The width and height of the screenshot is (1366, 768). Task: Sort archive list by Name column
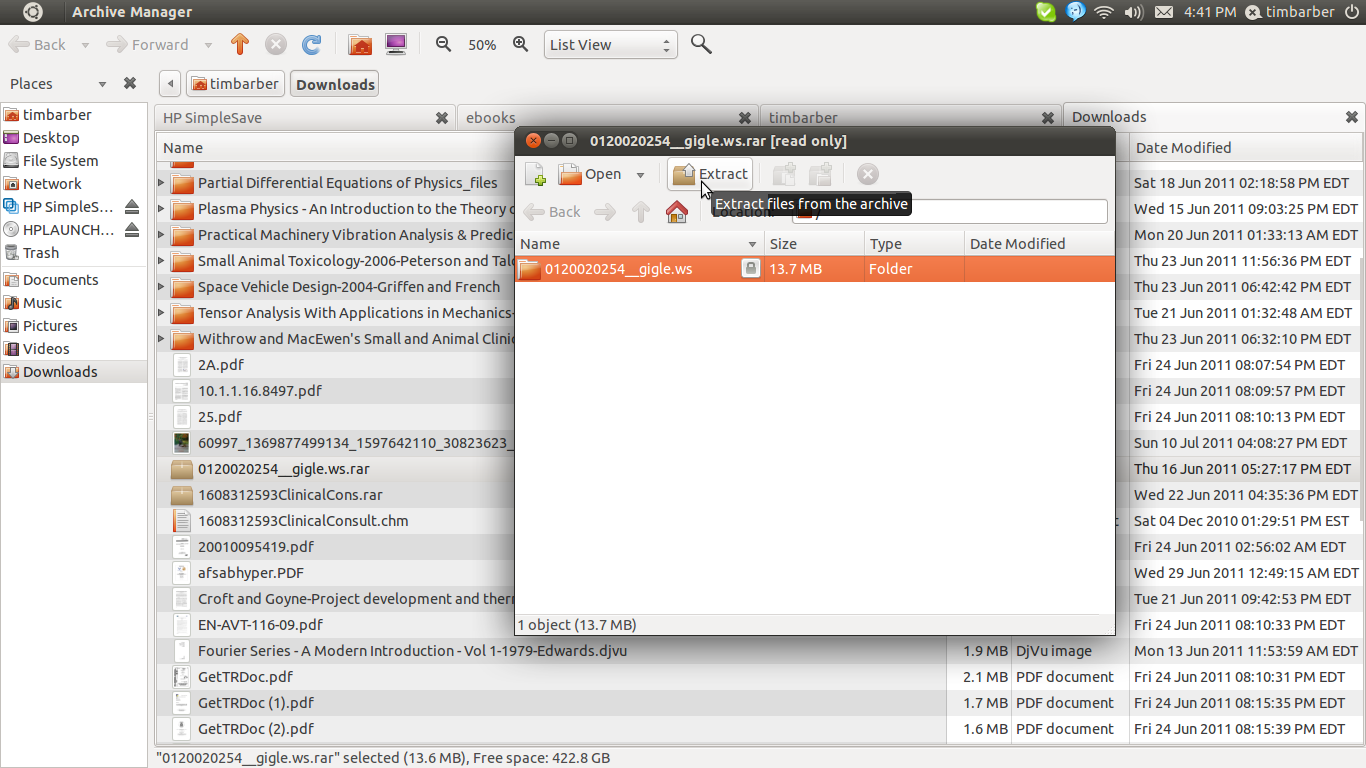[640, 244]
